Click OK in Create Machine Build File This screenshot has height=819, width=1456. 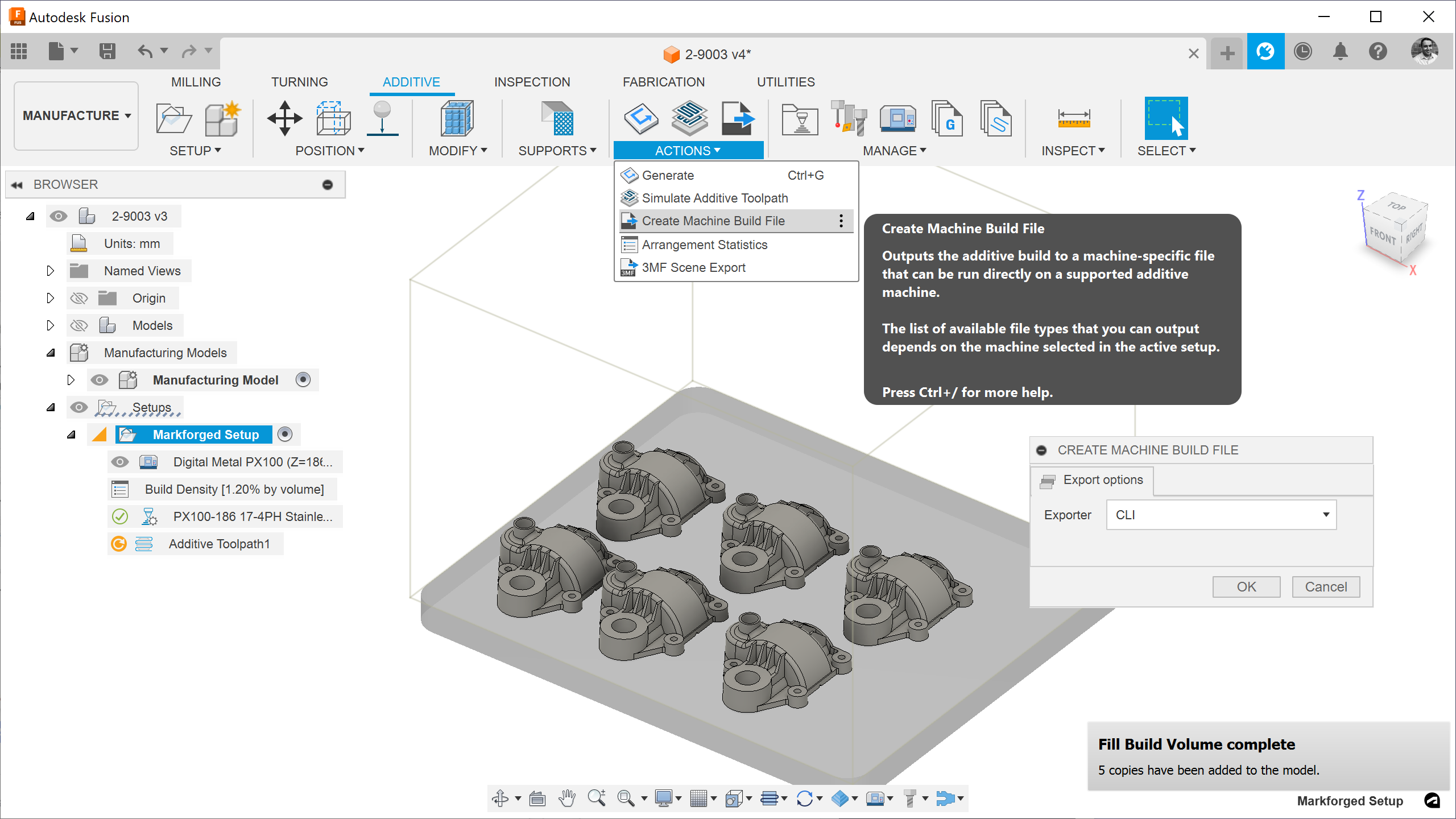coord(1246,586)
